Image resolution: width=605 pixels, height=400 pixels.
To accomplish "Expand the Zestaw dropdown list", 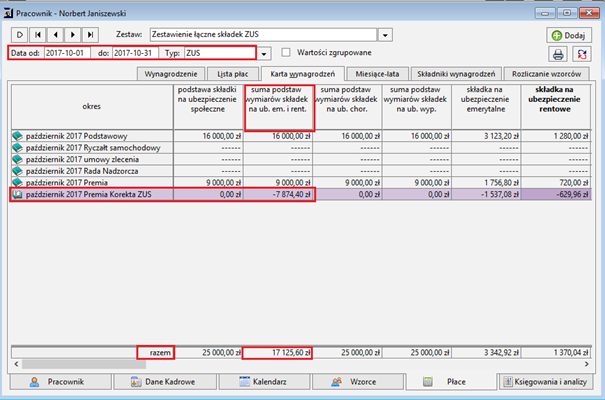I will click(x=385, y=35).
